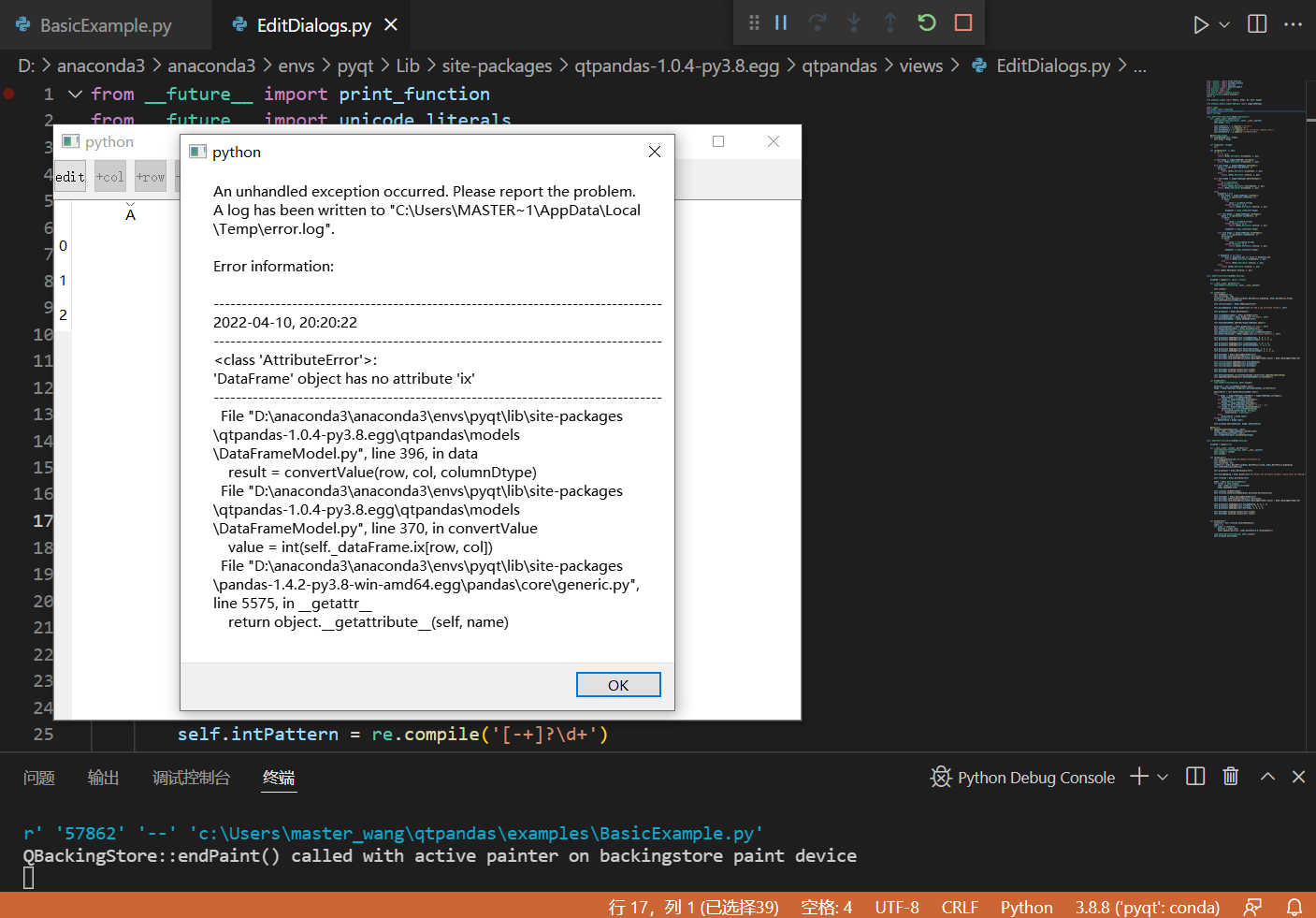Select UTF-8 encoding in the status bar
The width and height of the screenshot is (1316, 918).
click(896, 907)
